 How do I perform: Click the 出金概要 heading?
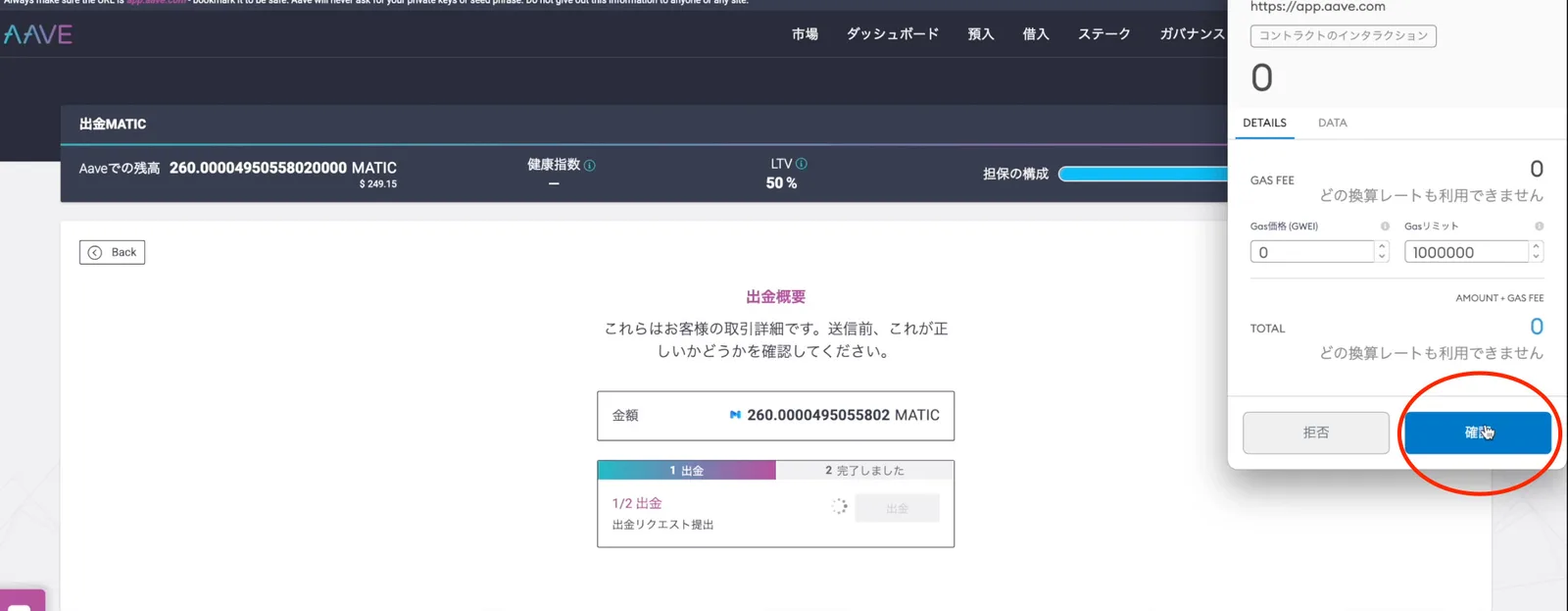(x=775, y=296)
